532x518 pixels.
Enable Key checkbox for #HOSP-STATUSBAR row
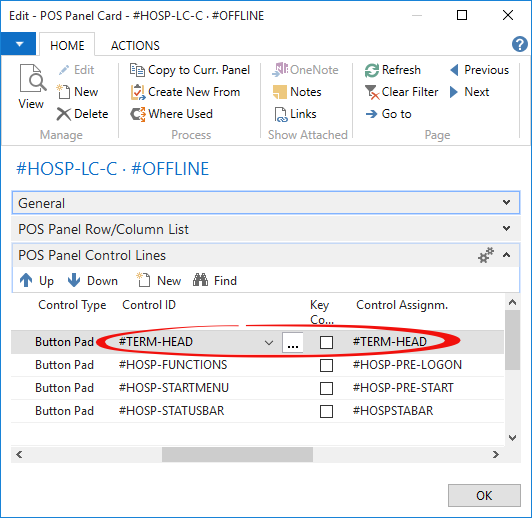(x=326, y=411)
